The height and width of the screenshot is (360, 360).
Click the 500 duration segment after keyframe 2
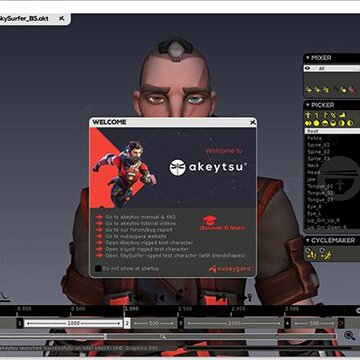pyautogui.click(x=154, y=323)
